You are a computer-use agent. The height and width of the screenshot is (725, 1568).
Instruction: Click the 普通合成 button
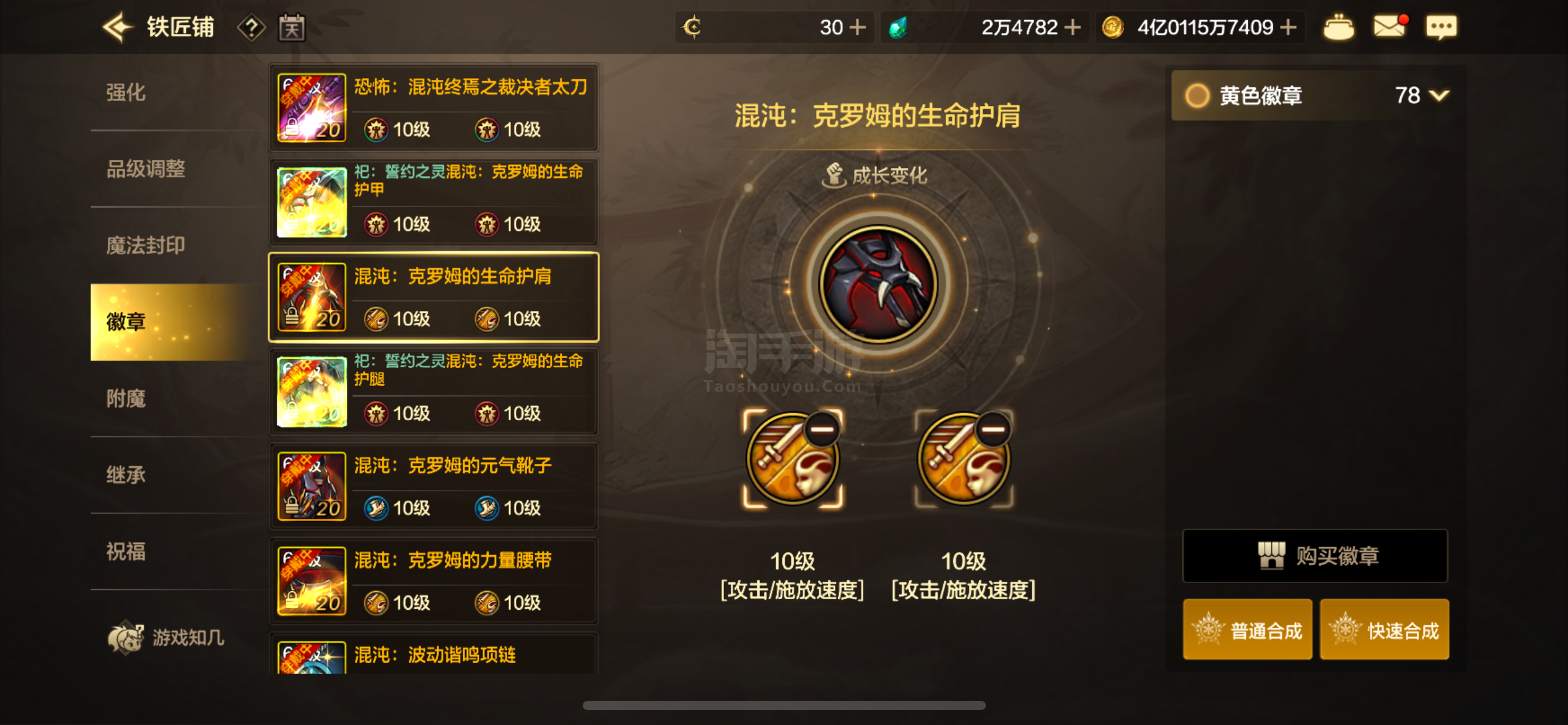(1247, 630)
